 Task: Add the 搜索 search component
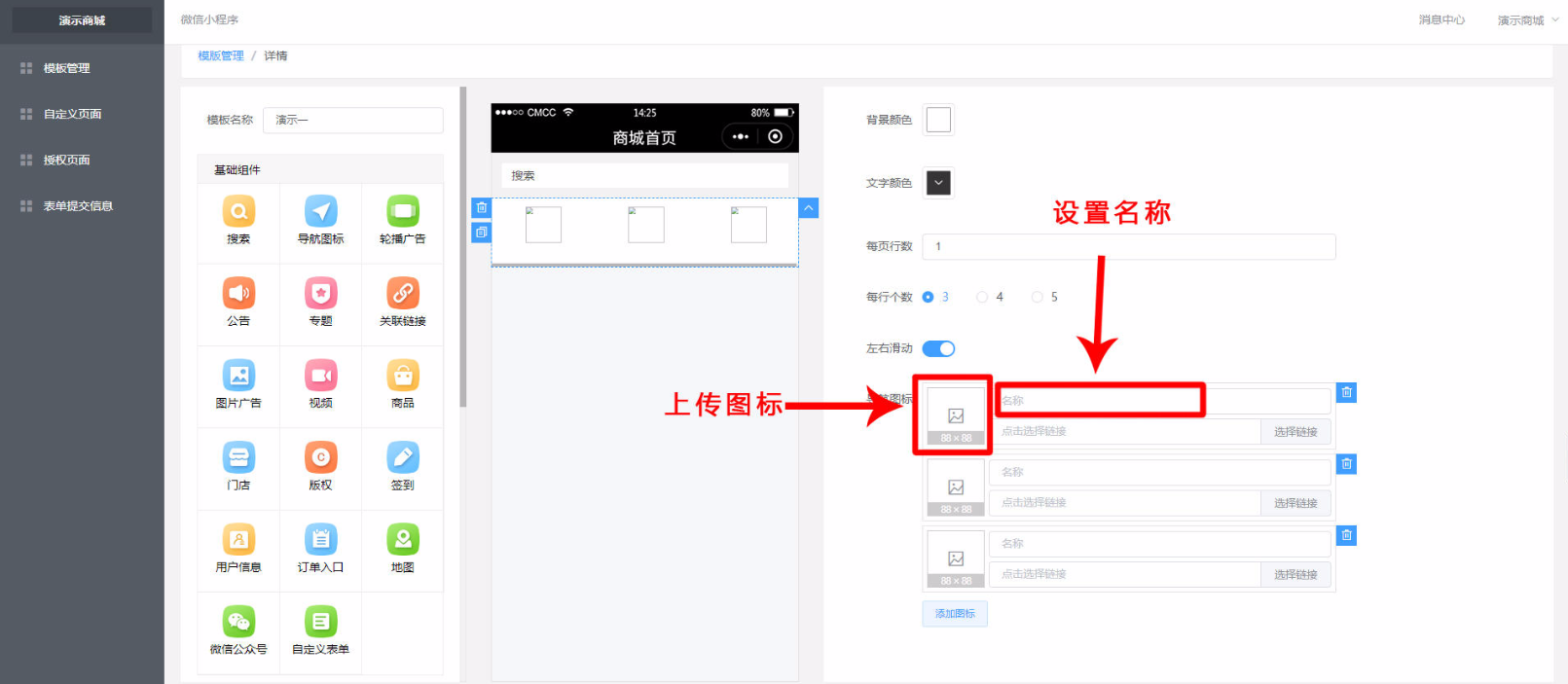(x=238, y=221)
